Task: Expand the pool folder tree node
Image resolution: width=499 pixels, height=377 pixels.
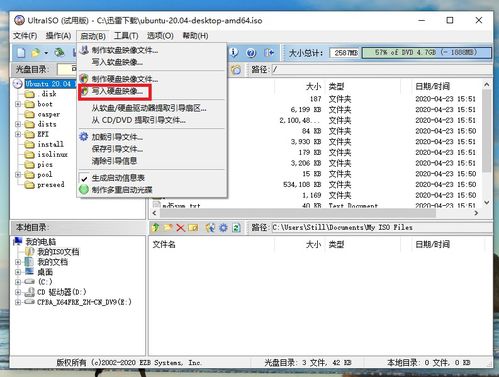Action: point(18,174)
